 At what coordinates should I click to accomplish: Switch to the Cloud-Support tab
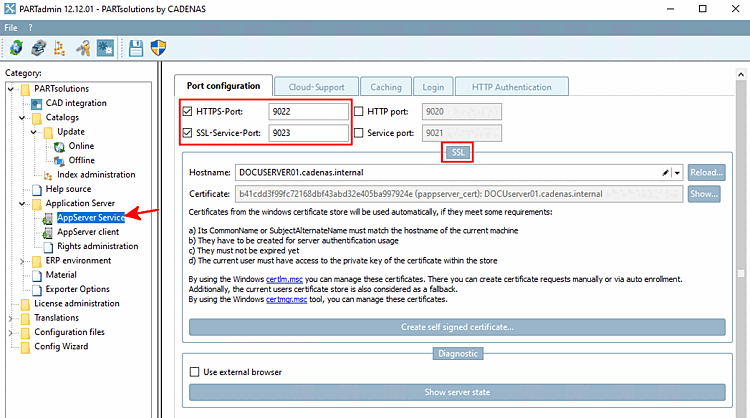316,87
